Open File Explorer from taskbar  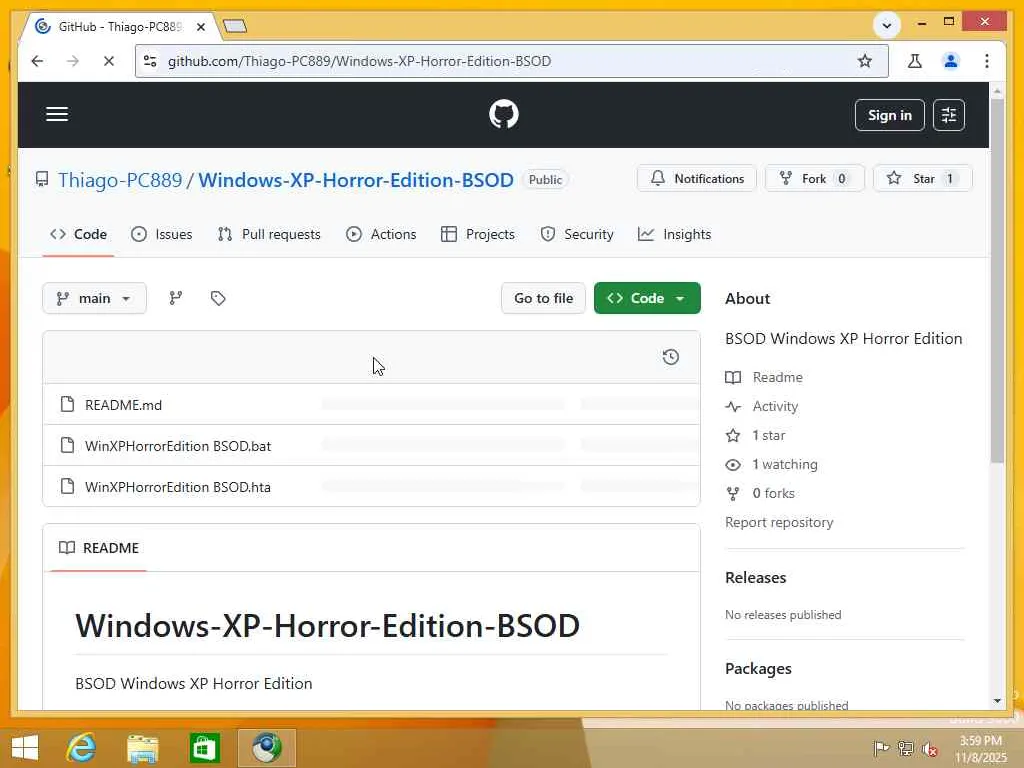point(142,748)
